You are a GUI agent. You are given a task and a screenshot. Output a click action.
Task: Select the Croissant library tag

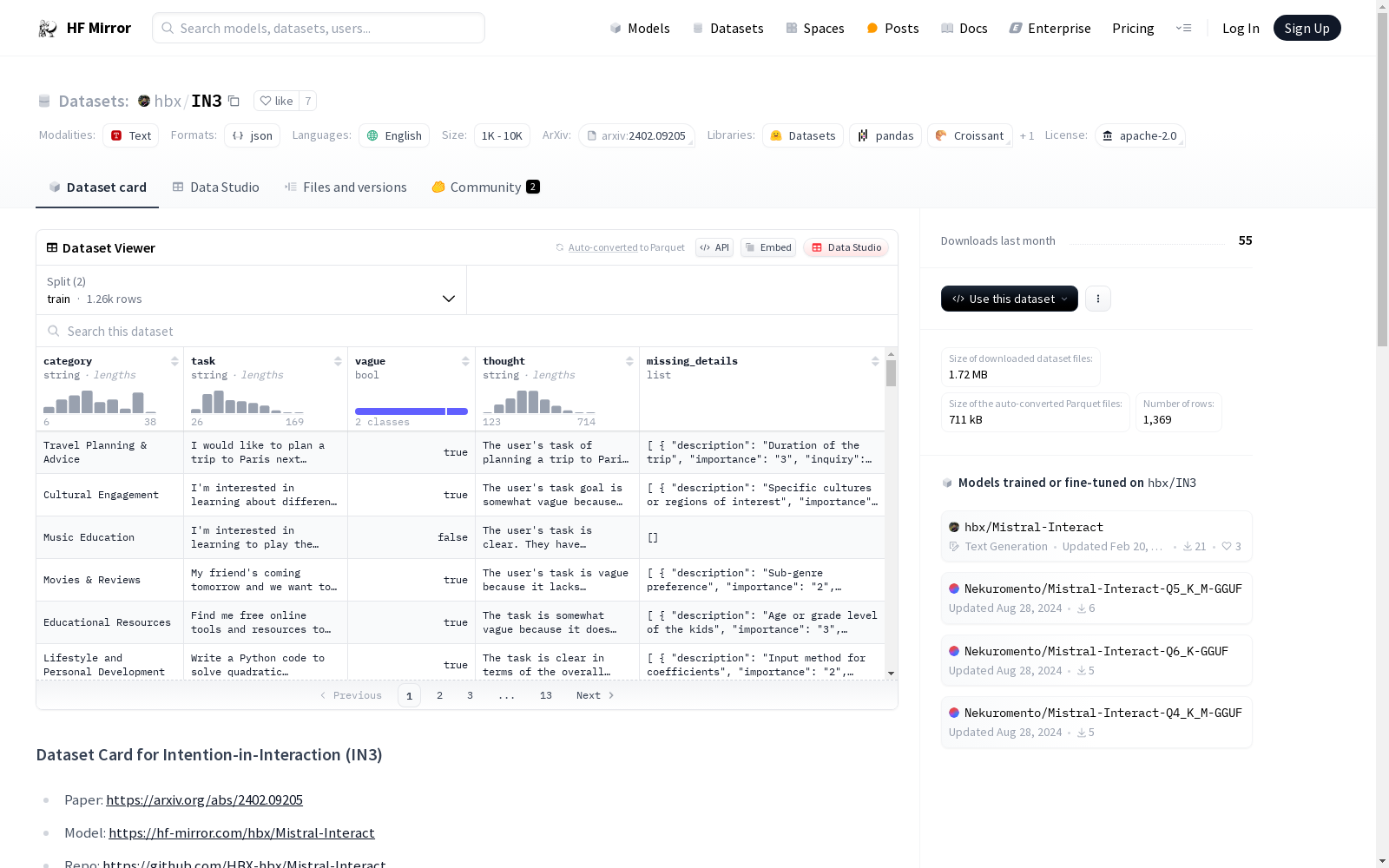click(x=970, y=135)
